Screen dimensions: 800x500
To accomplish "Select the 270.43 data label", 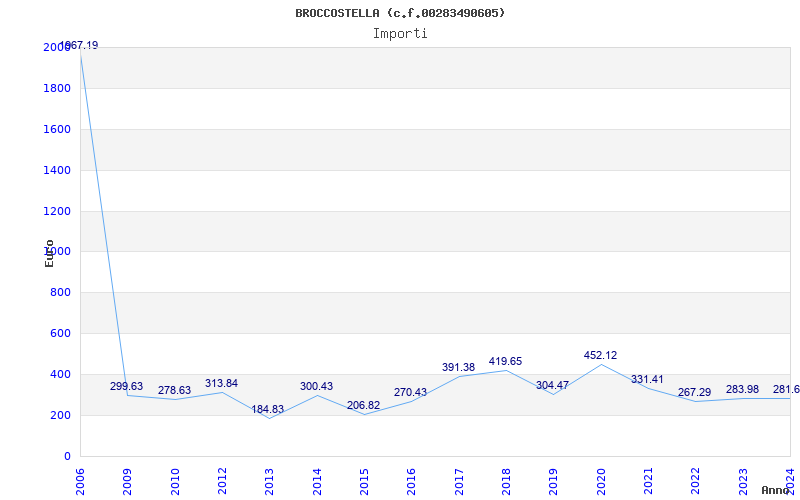I will (x=410, y=392).
